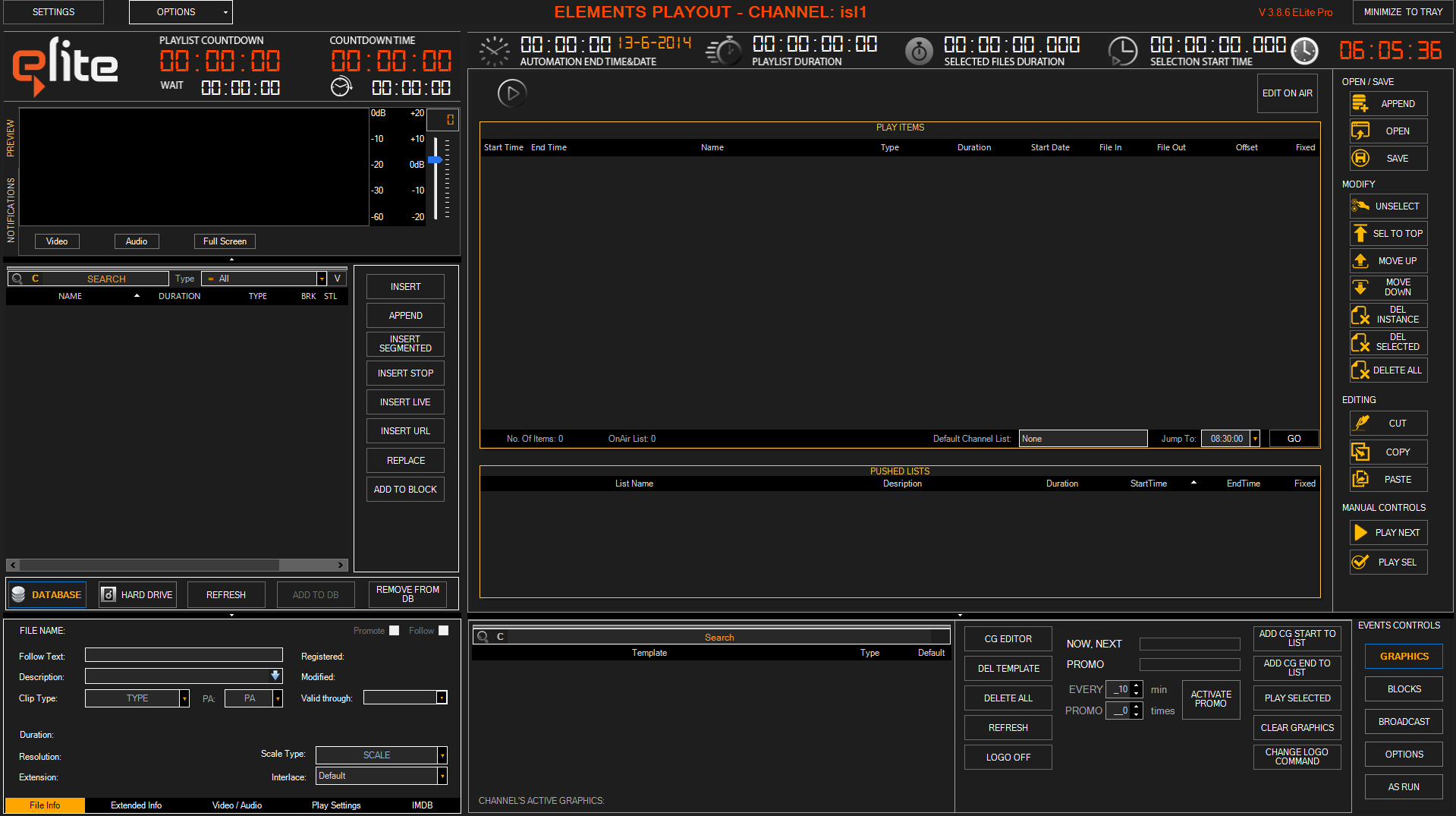The height and width of the screenshot is (816, 1456).
Task: Open the Type filter dropdown
Action: 322,279
